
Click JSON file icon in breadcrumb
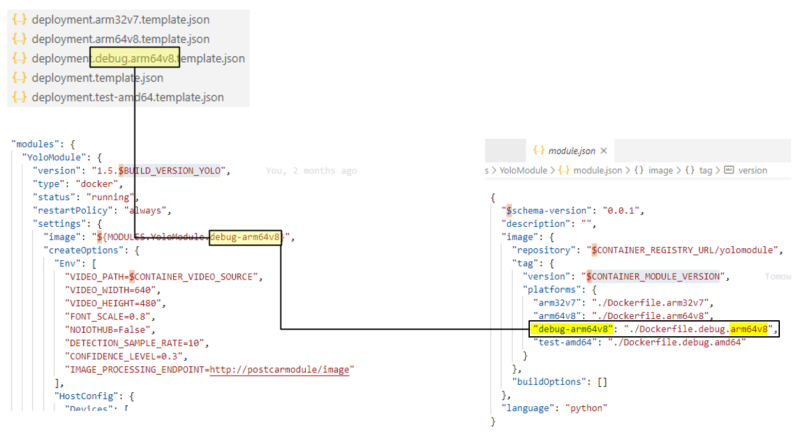pos(564,171)
